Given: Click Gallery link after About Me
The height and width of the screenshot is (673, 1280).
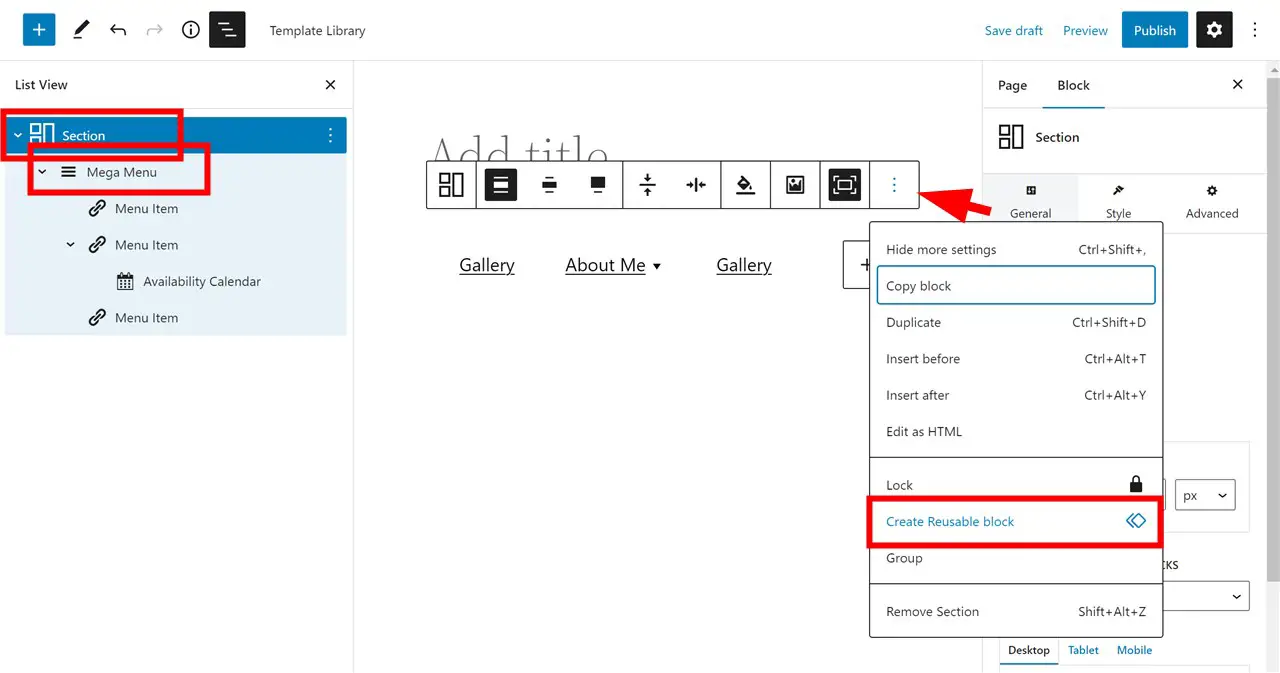Looking at the screenshot, I should point(744,265).
